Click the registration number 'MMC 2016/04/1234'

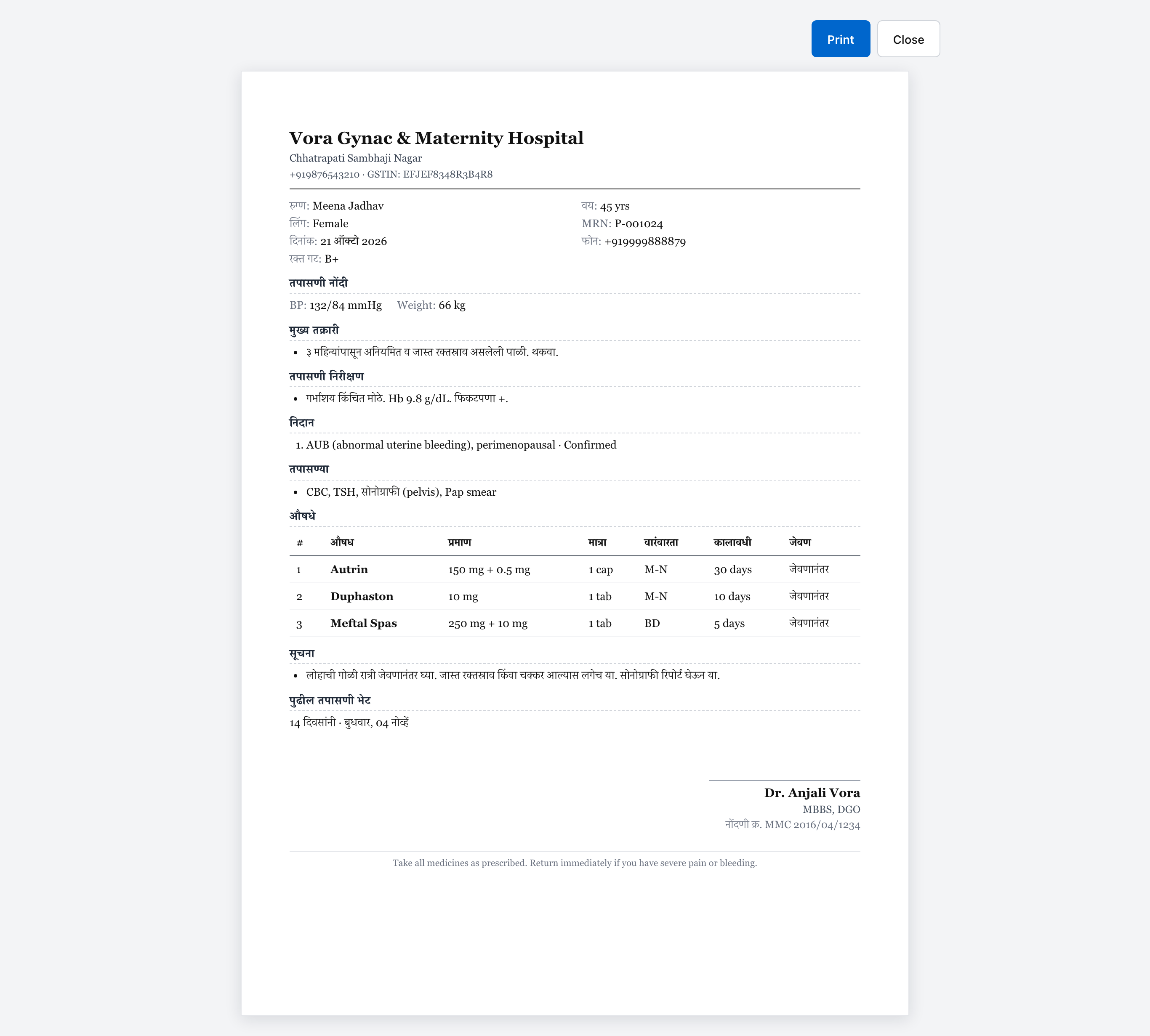tap(812, 825)
